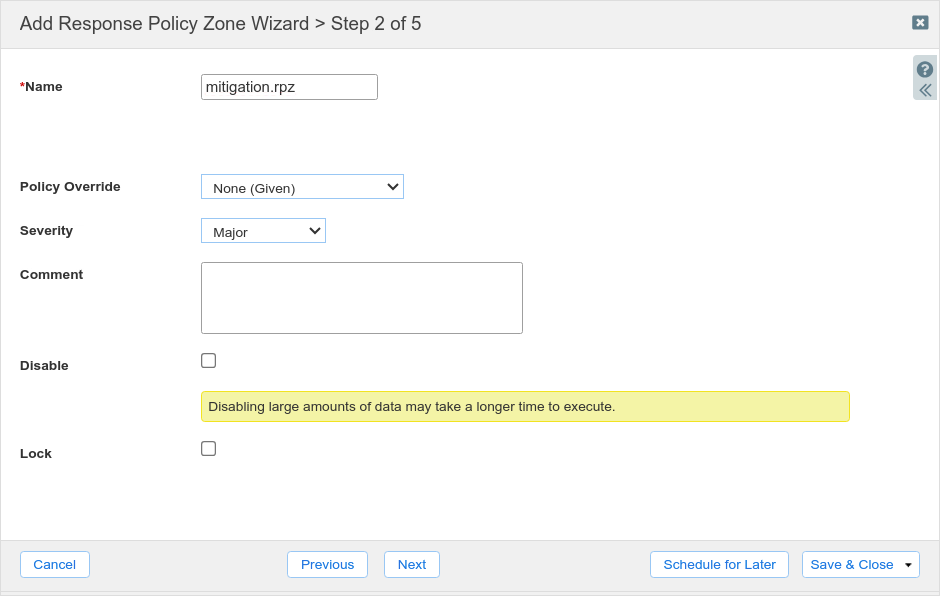
Task: Open the Policy Override dropdown
Action: tap(302, 187)
